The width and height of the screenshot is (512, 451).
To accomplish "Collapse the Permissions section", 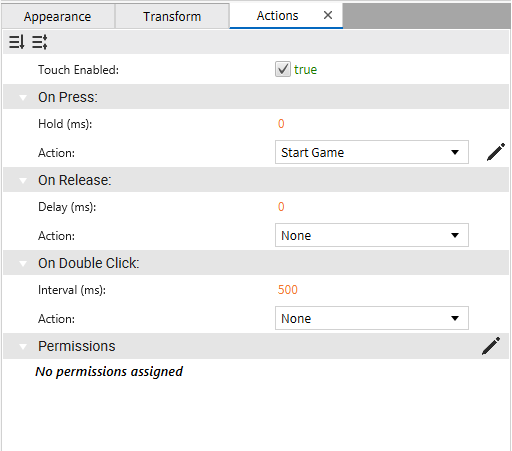I will click(x=23, y=347).
